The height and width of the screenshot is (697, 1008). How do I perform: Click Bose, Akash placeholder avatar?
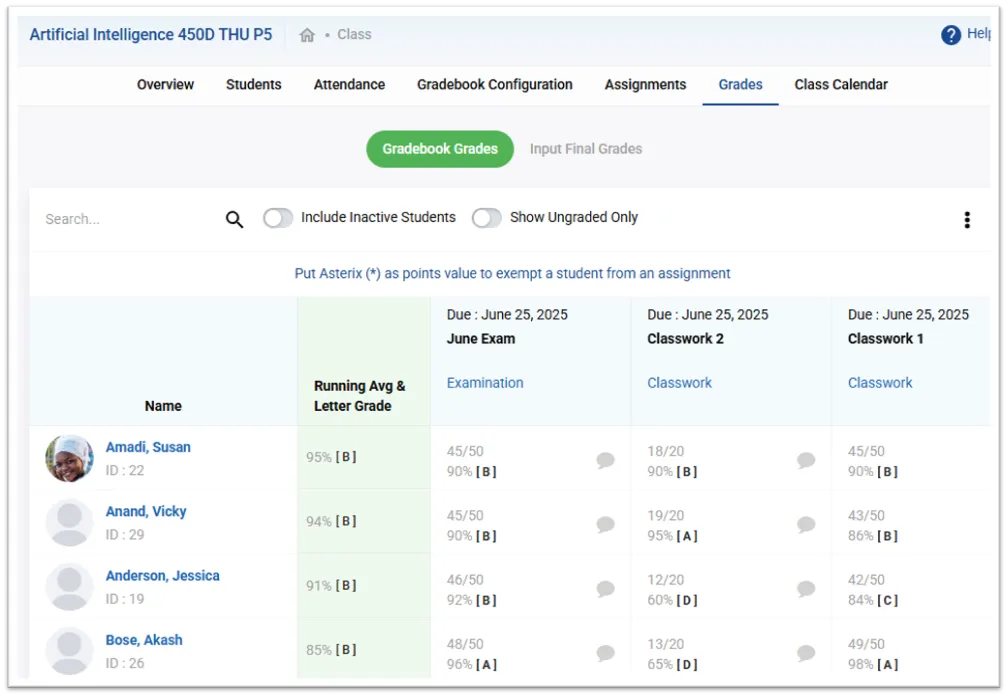(x=69, y=651)
